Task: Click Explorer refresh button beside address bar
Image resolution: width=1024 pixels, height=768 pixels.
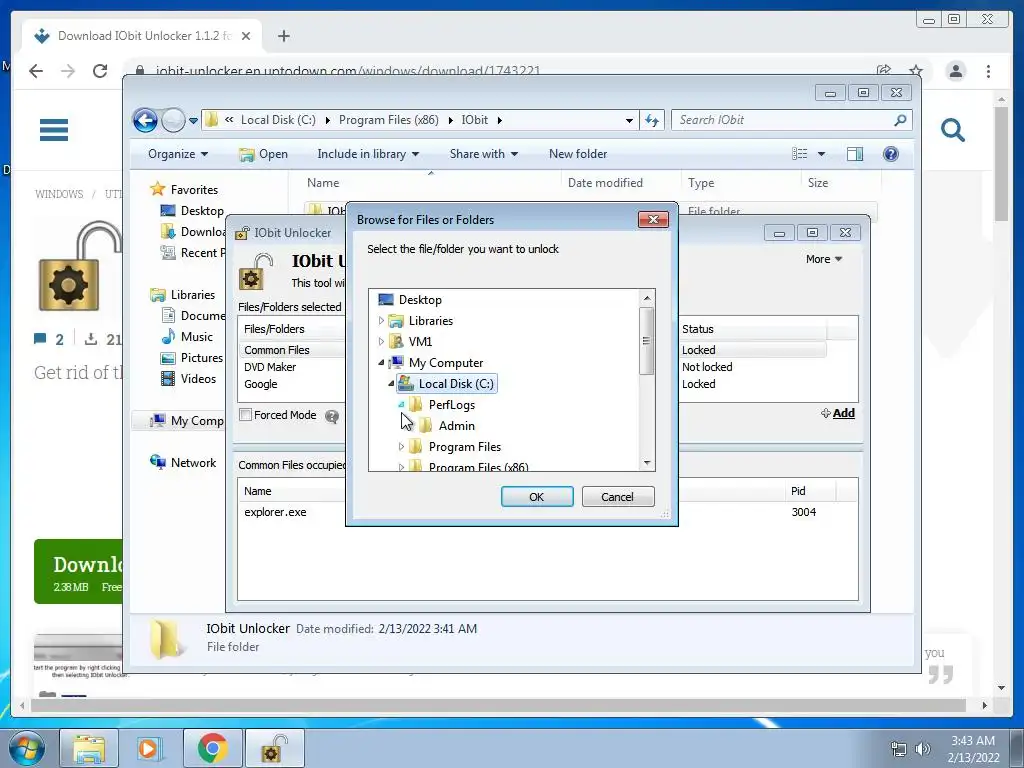Action: pyautogui.click(x=652, y=120)
